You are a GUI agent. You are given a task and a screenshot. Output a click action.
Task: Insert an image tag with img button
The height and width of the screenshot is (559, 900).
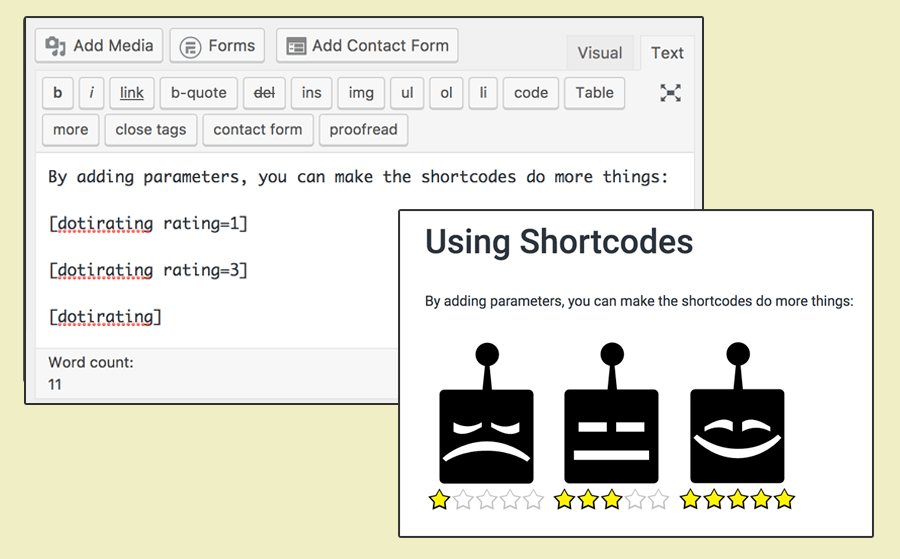(361, 93)
